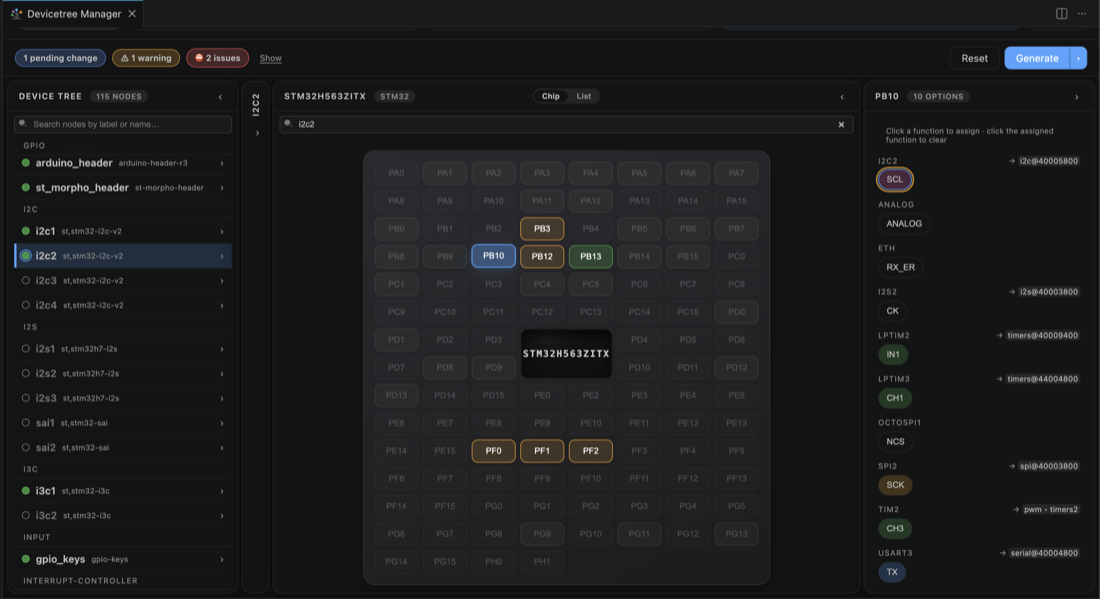Follow the i2c@40005800 node link

pyautogui.click(x=1048, y=161)
